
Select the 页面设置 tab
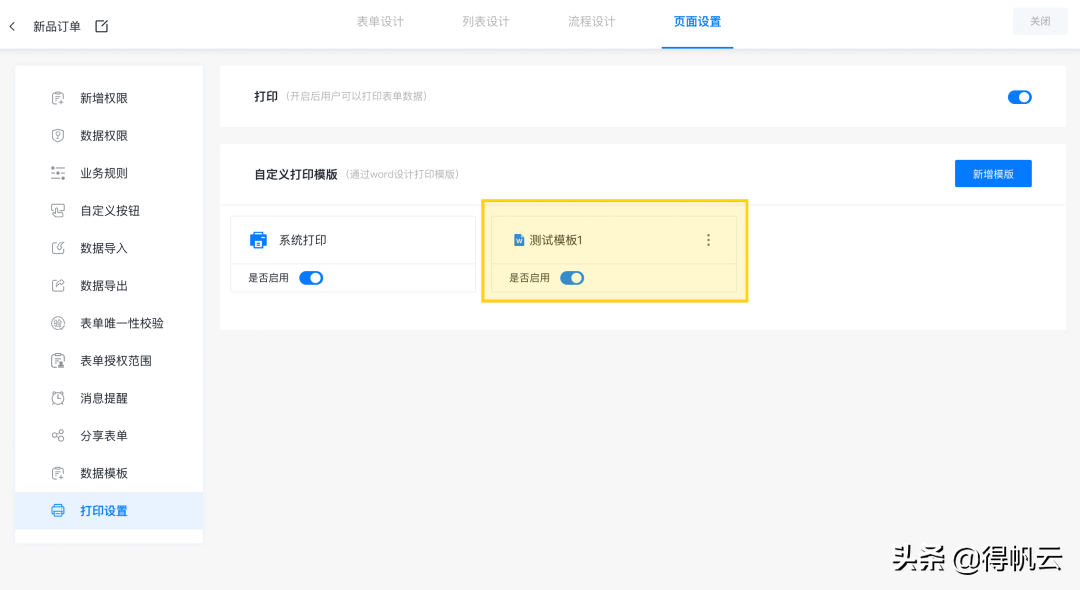click(x=697, y=22)
